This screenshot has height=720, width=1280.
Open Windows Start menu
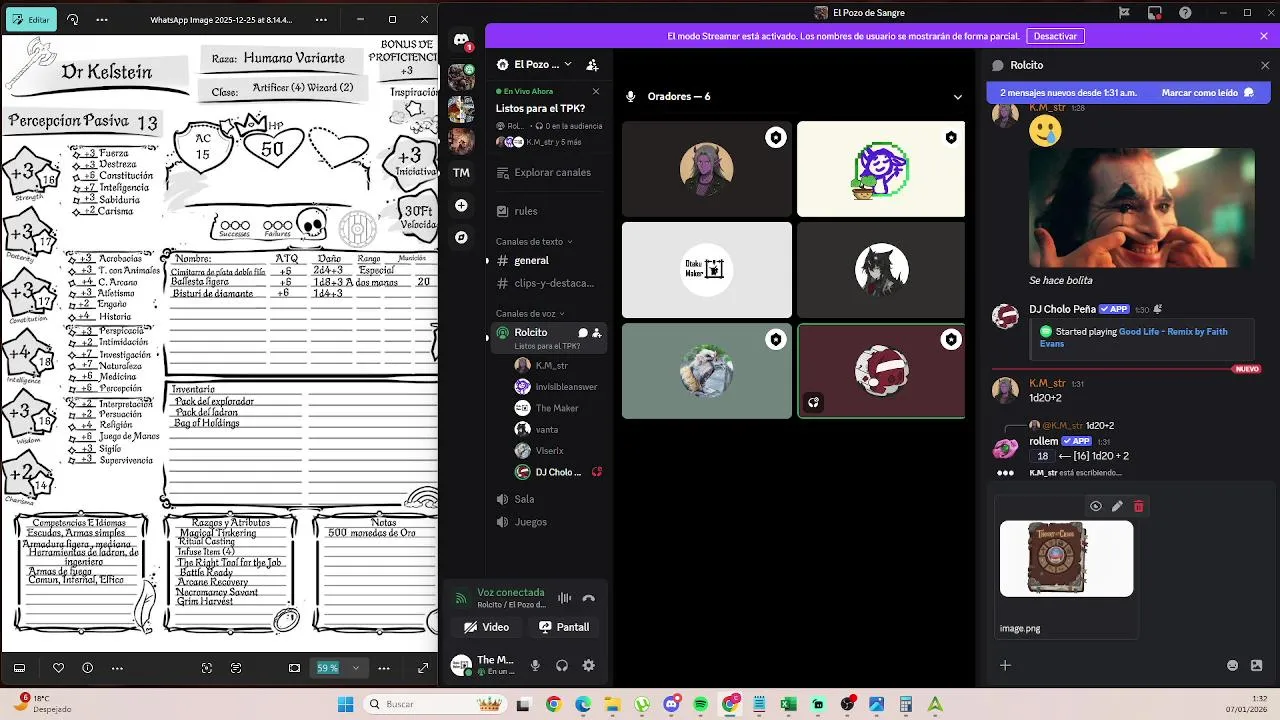pos(345,704)
